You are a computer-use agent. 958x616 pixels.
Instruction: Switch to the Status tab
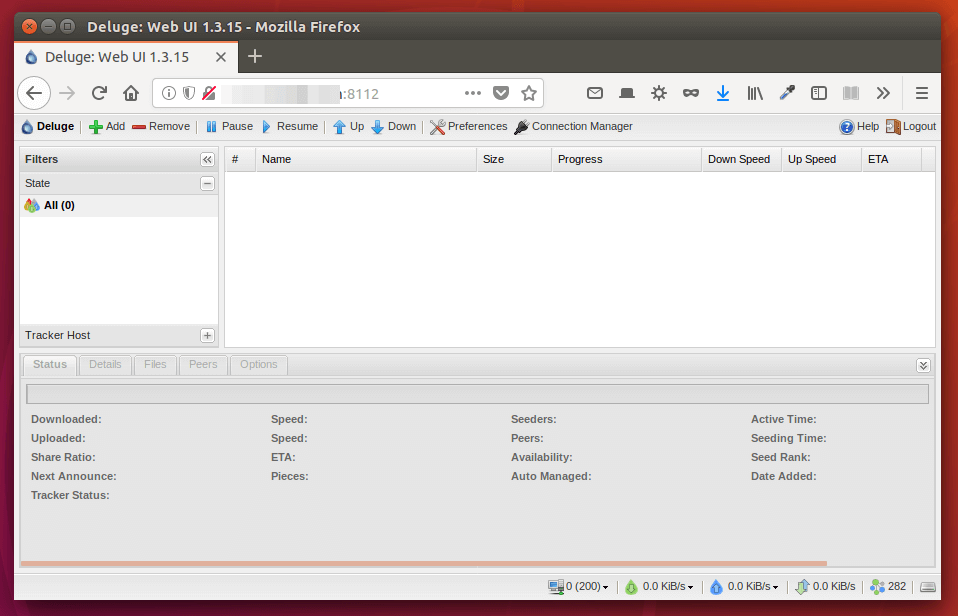point(49,365)
